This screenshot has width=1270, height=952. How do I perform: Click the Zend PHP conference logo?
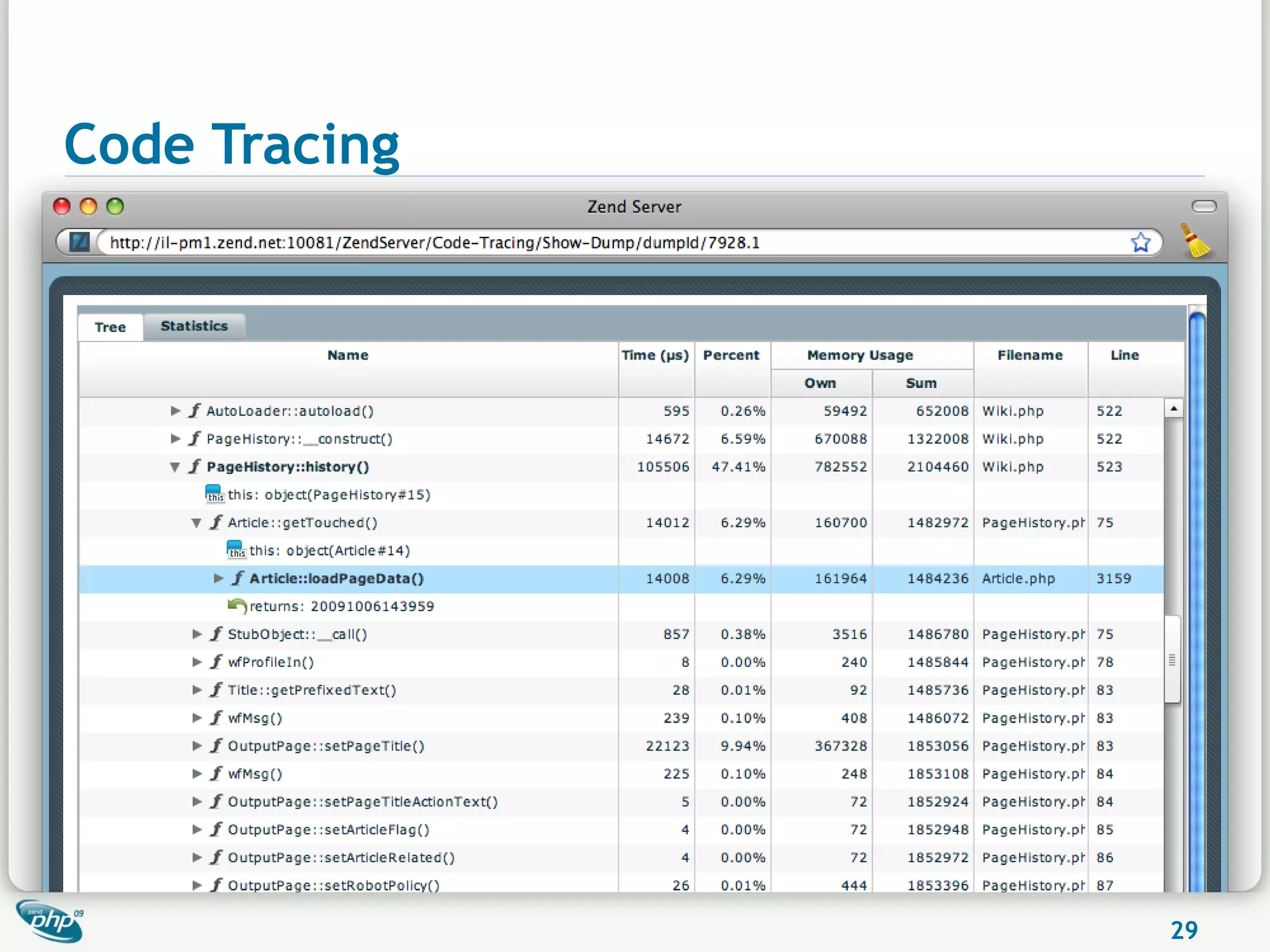point(50,922)
